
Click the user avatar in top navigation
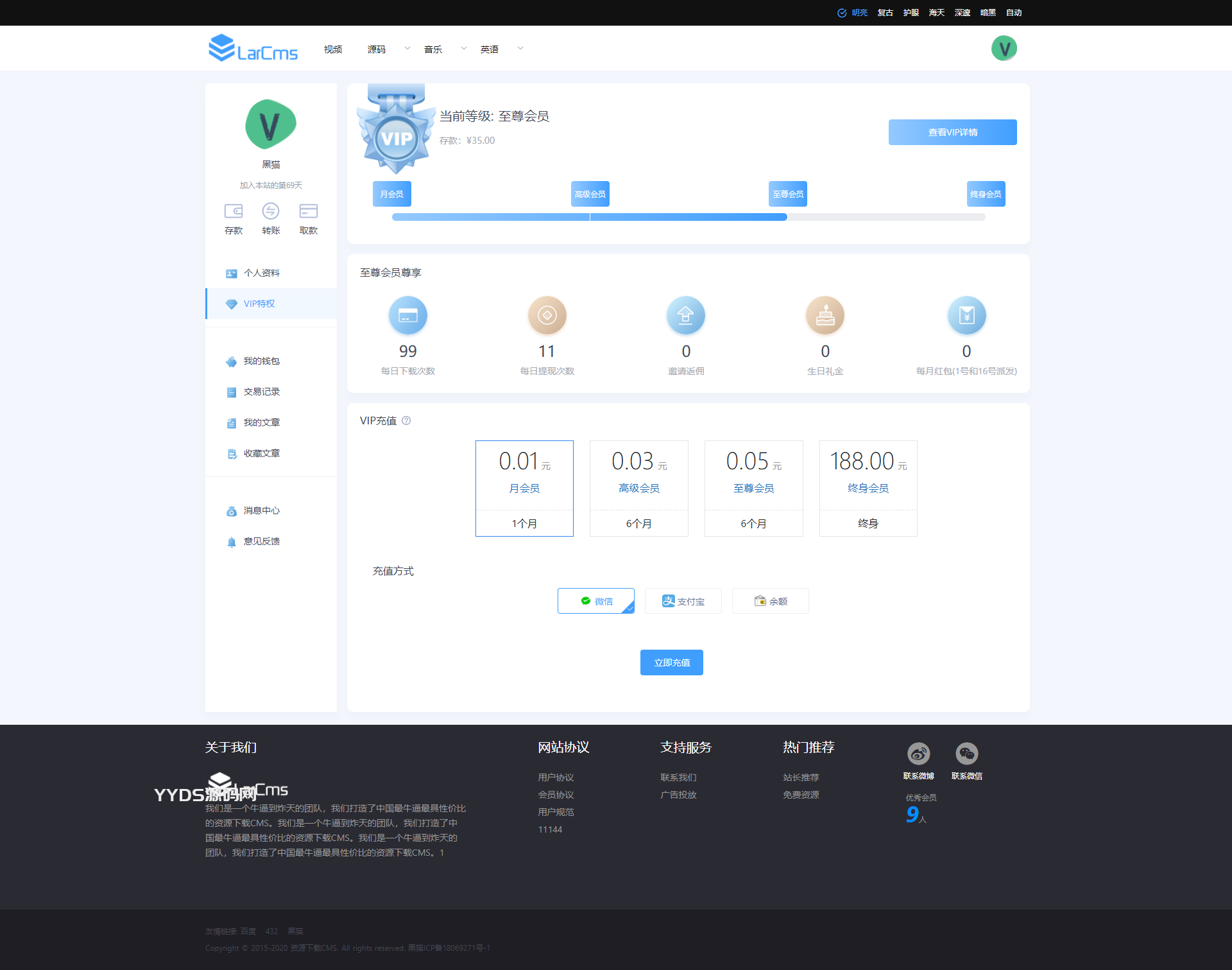pos(1004,49)
